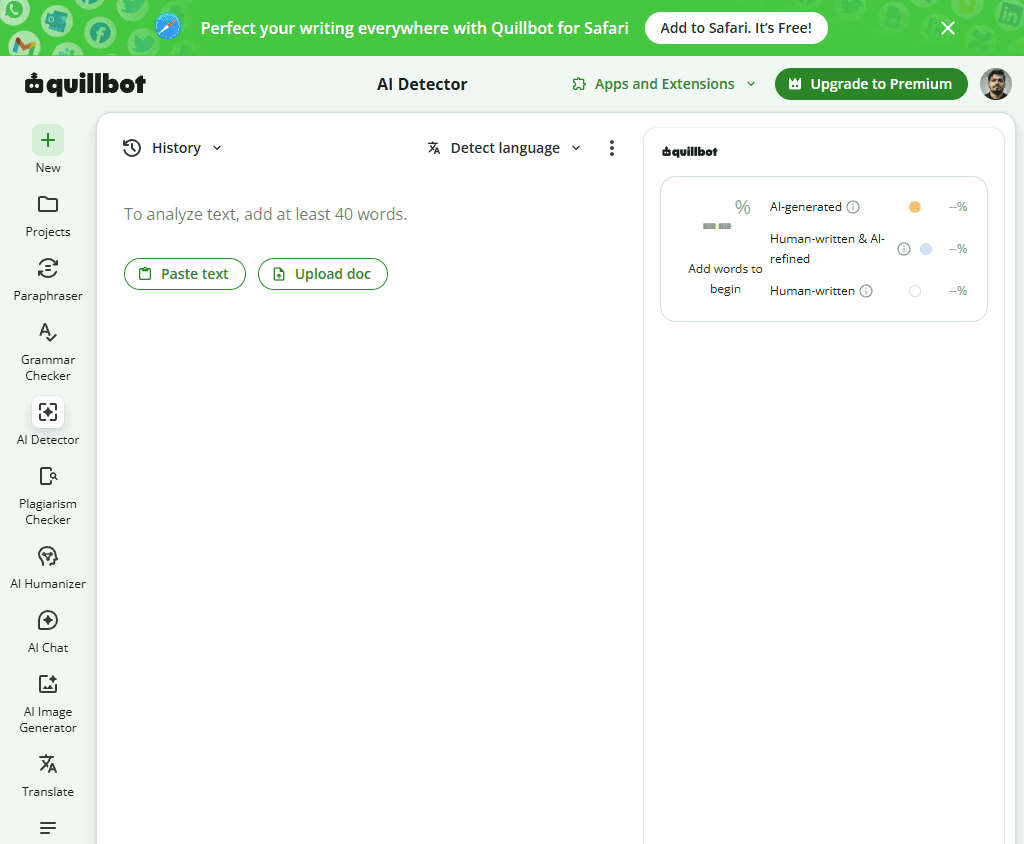Click the orange AI-generated color dot
This screenshot has width=1024, height=844.
(915, 207)
